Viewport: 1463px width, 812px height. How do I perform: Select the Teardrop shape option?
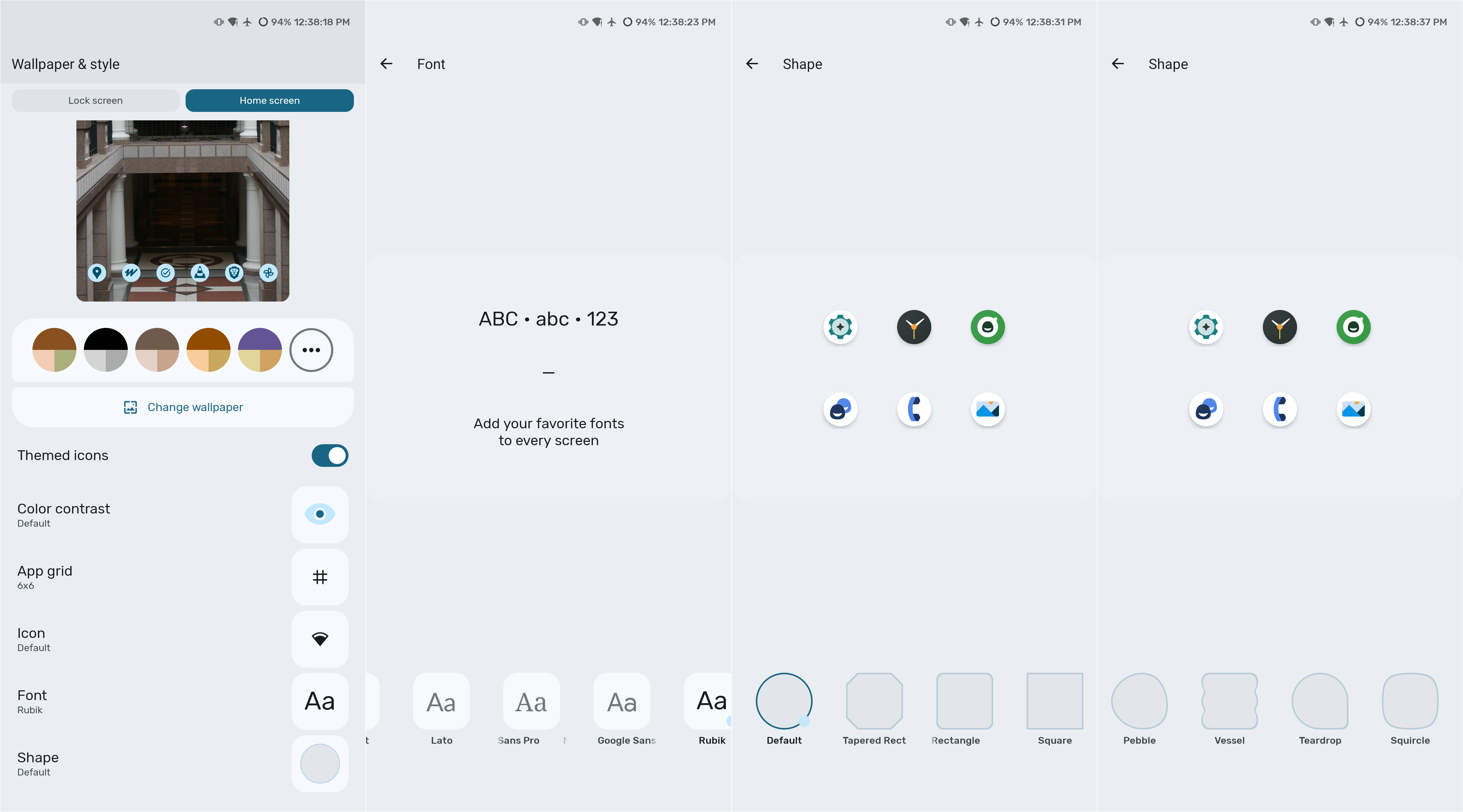(x=1319, y=701)
